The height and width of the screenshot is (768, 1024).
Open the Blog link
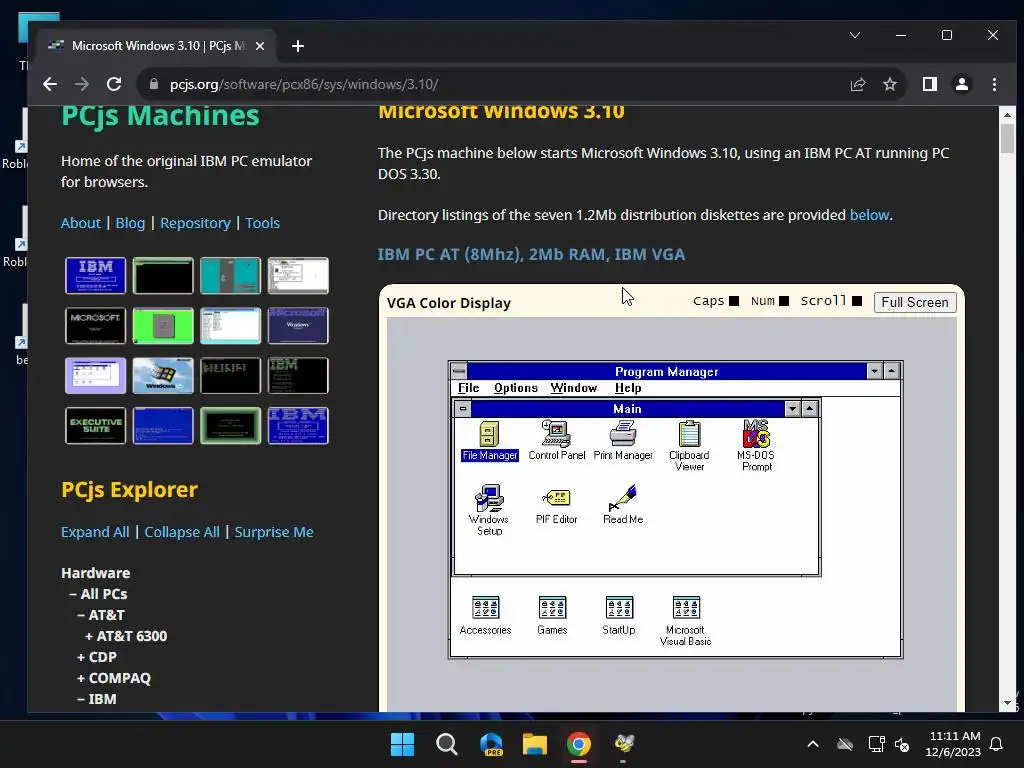pyautogui.click(x=130, y=223)
